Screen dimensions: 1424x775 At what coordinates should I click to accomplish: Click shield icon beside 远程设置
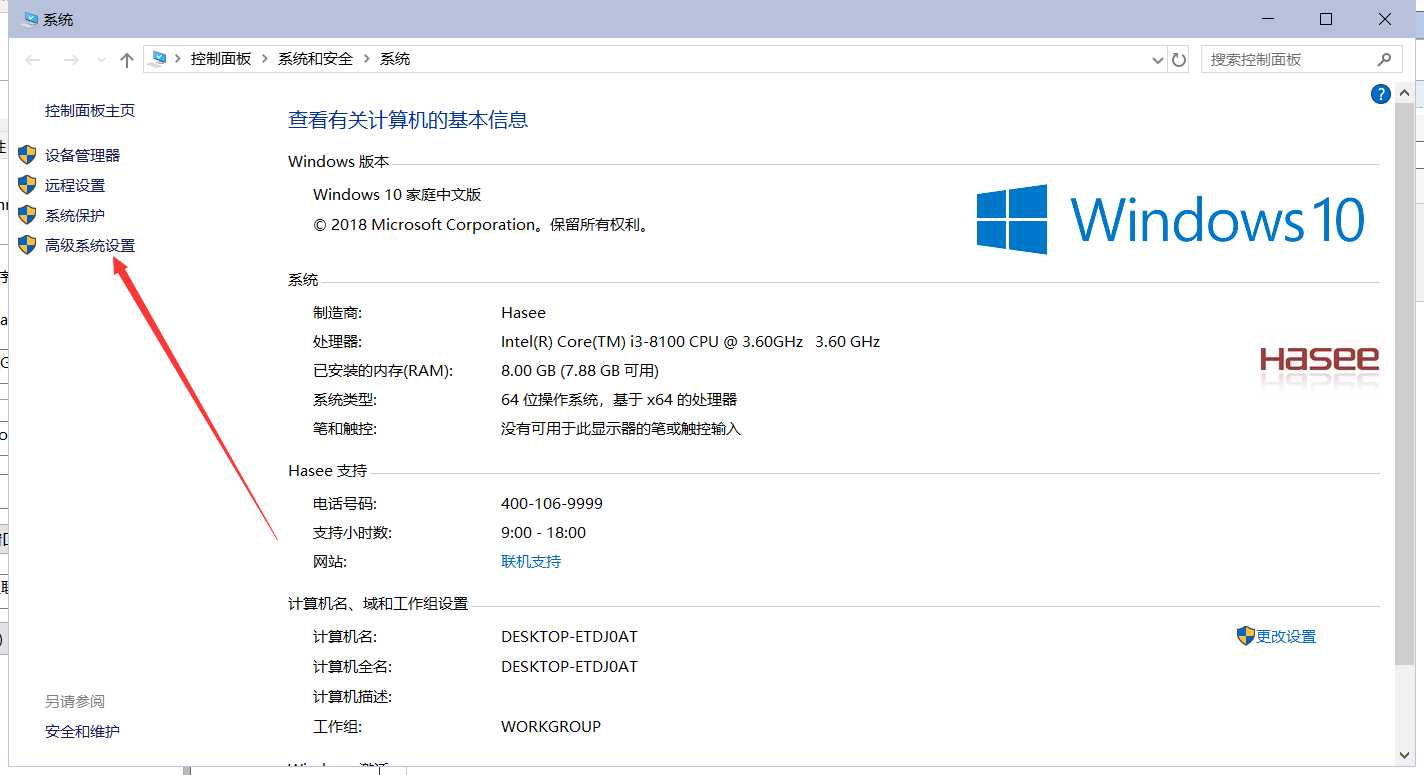(x=27, y=185)
